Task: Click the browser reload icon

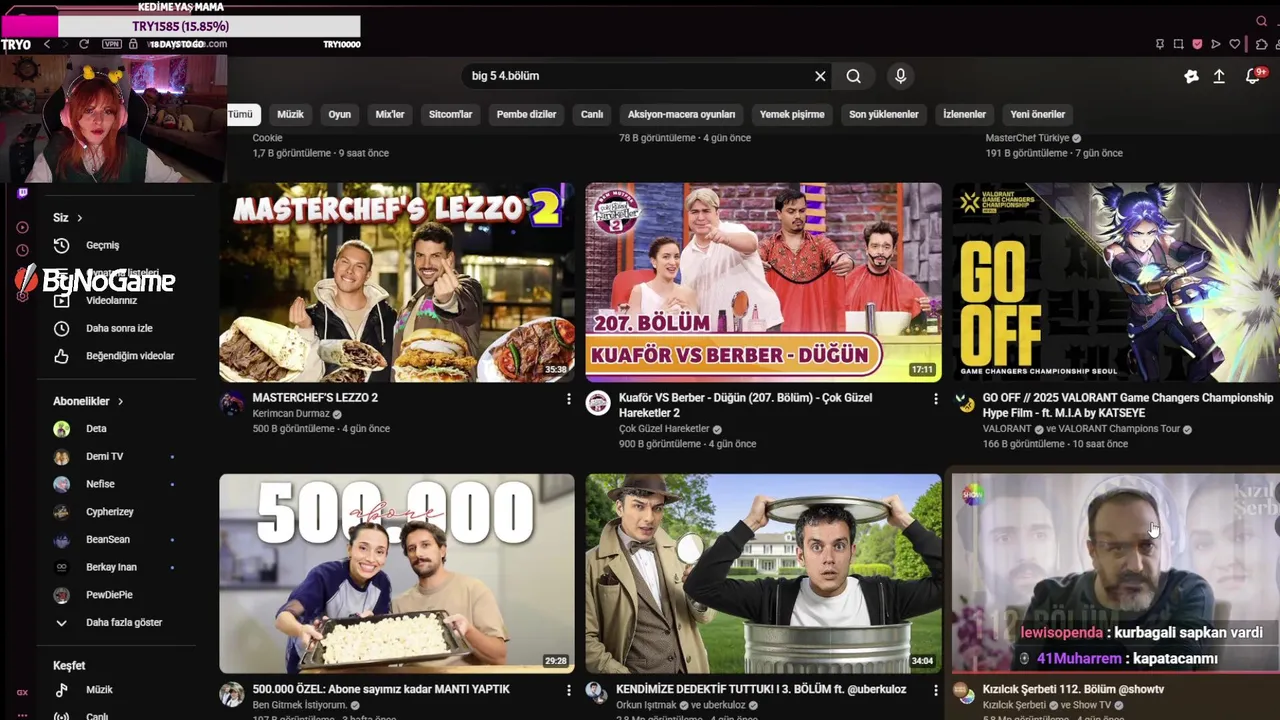Action: click(84, 44)
